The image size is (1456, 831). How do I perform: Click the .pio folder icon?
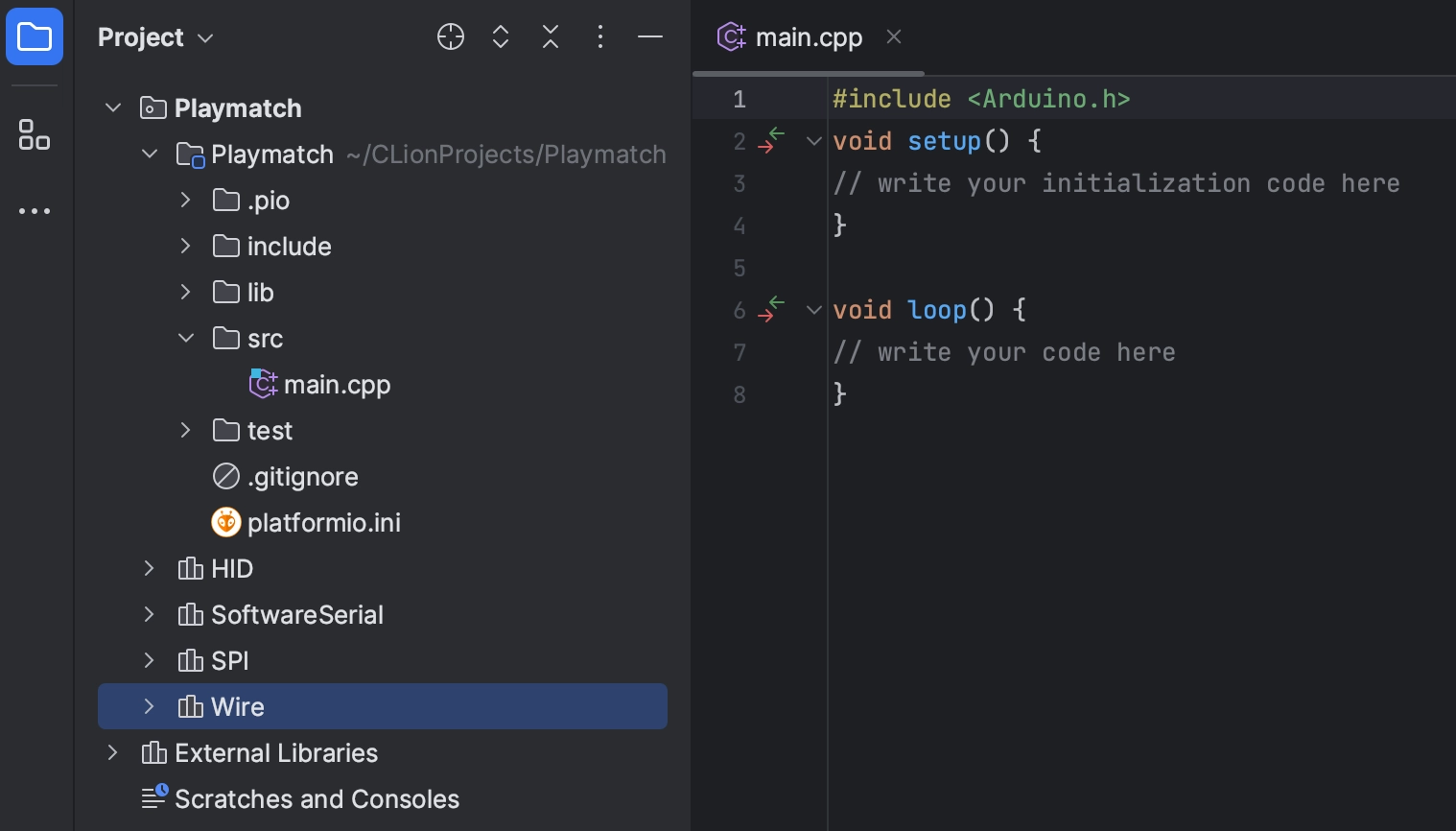click(x=226, y=200)
